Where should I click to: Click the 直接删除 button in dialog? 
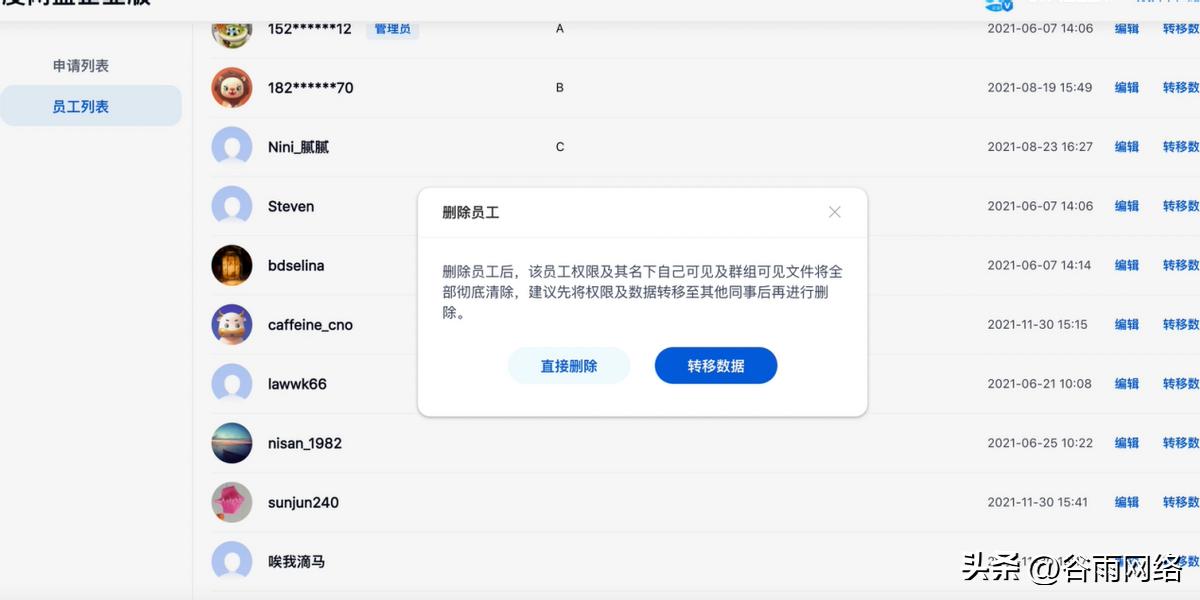click(x=568, y=365)
